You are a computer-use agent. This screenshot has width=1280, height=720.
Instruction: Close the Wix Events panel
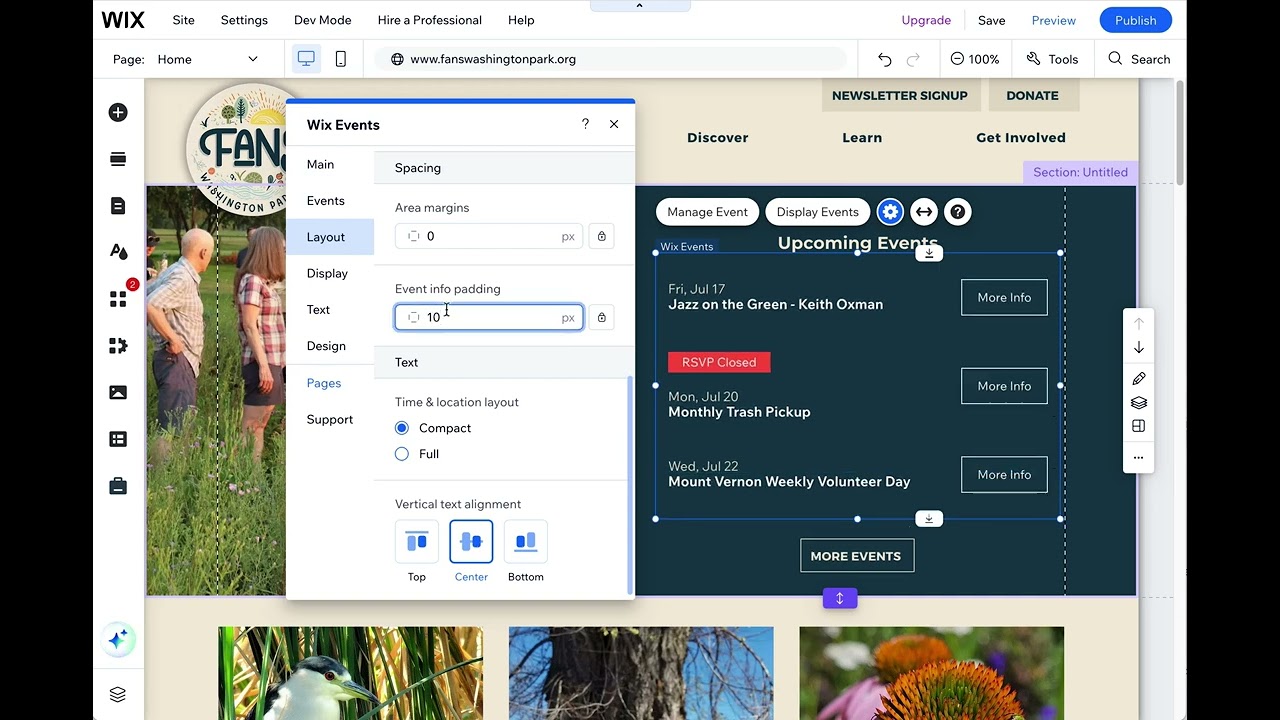coord(614,124)
